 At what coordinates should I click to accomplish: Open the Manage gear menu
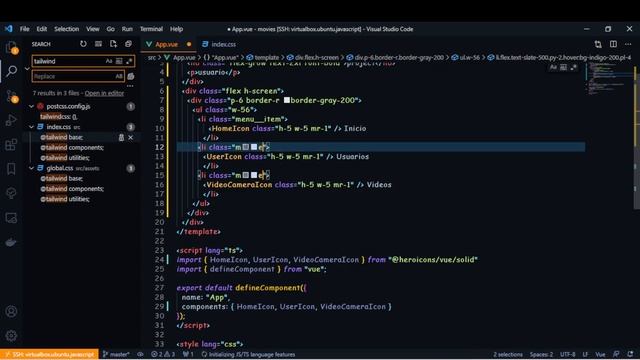coord(11,336)
